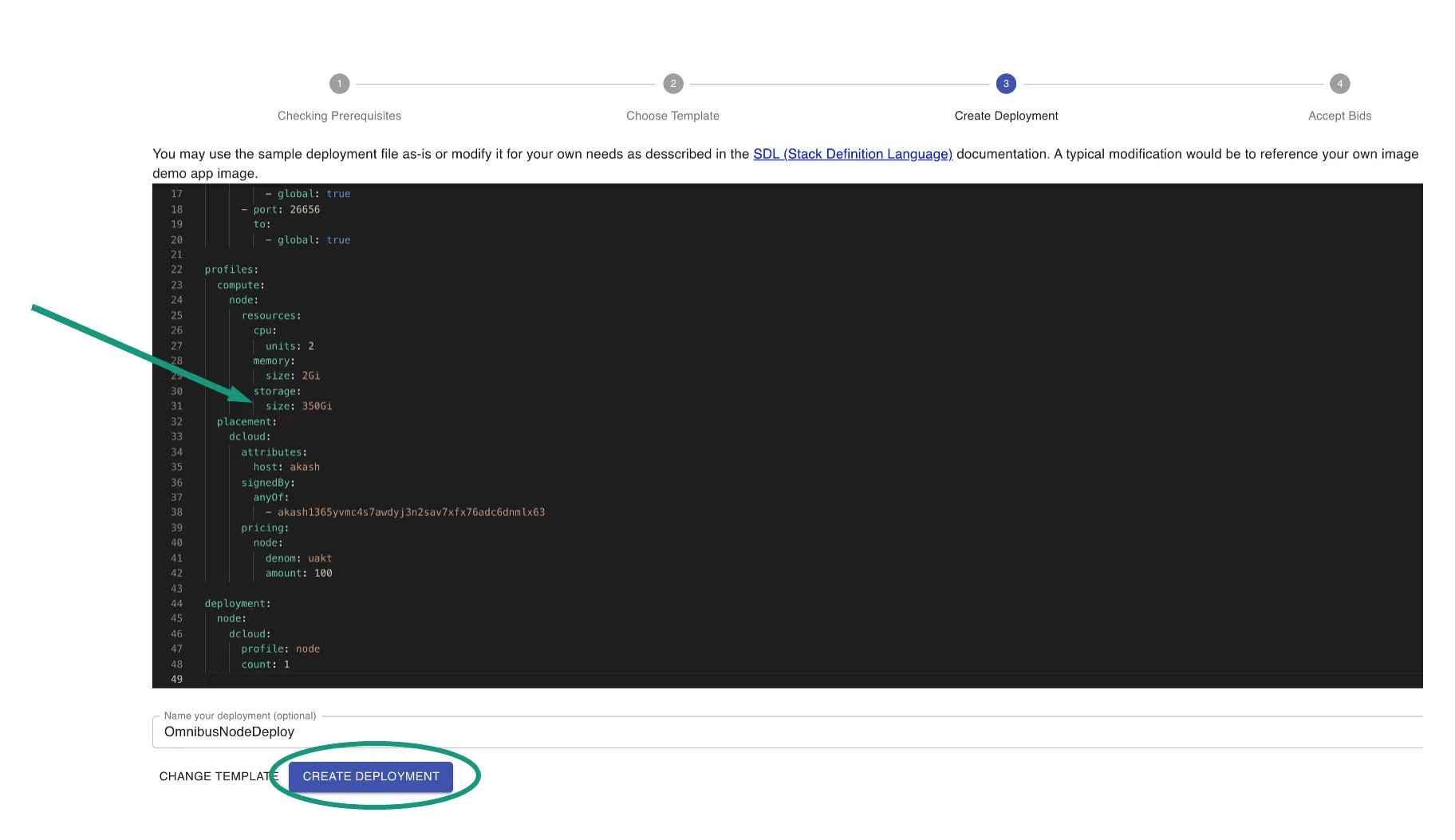
Task: Click step 4 circle icon
Action: (x=1339, y=84)
